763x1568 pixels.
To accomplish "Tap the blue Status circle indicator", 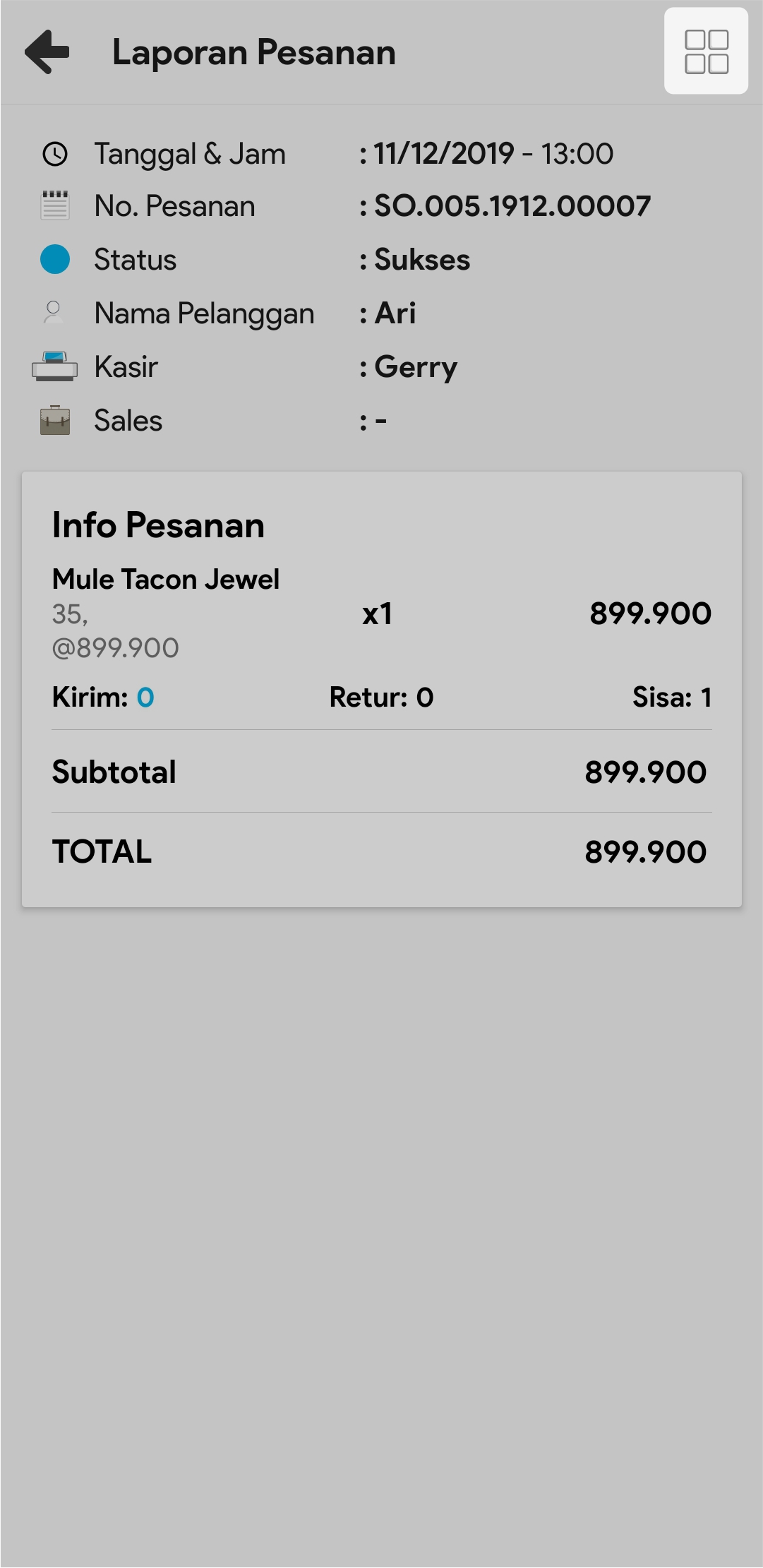I will (x=55, y=259).
